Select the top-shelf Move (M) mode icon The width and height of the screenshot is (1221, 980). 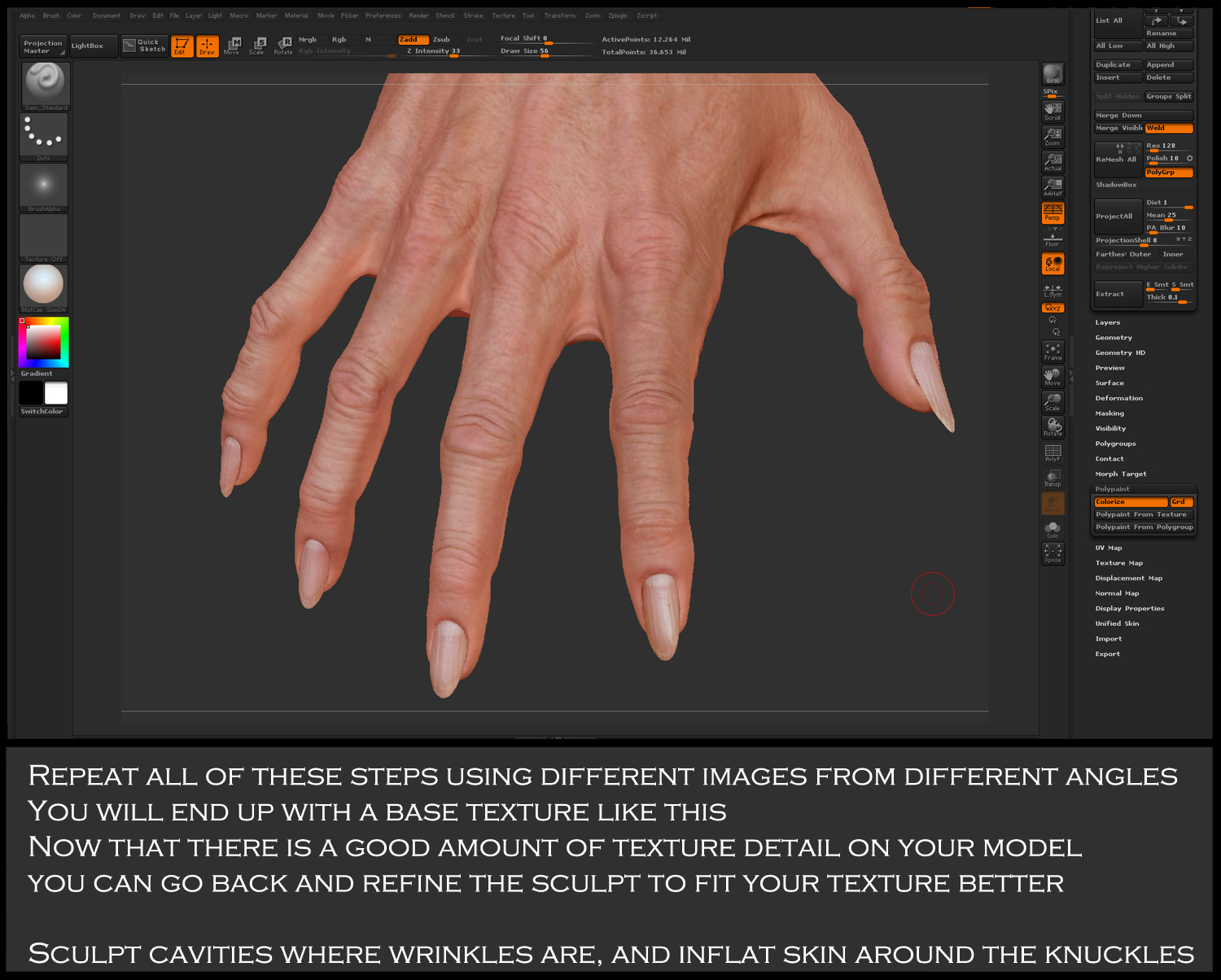[x=233, y=46]
